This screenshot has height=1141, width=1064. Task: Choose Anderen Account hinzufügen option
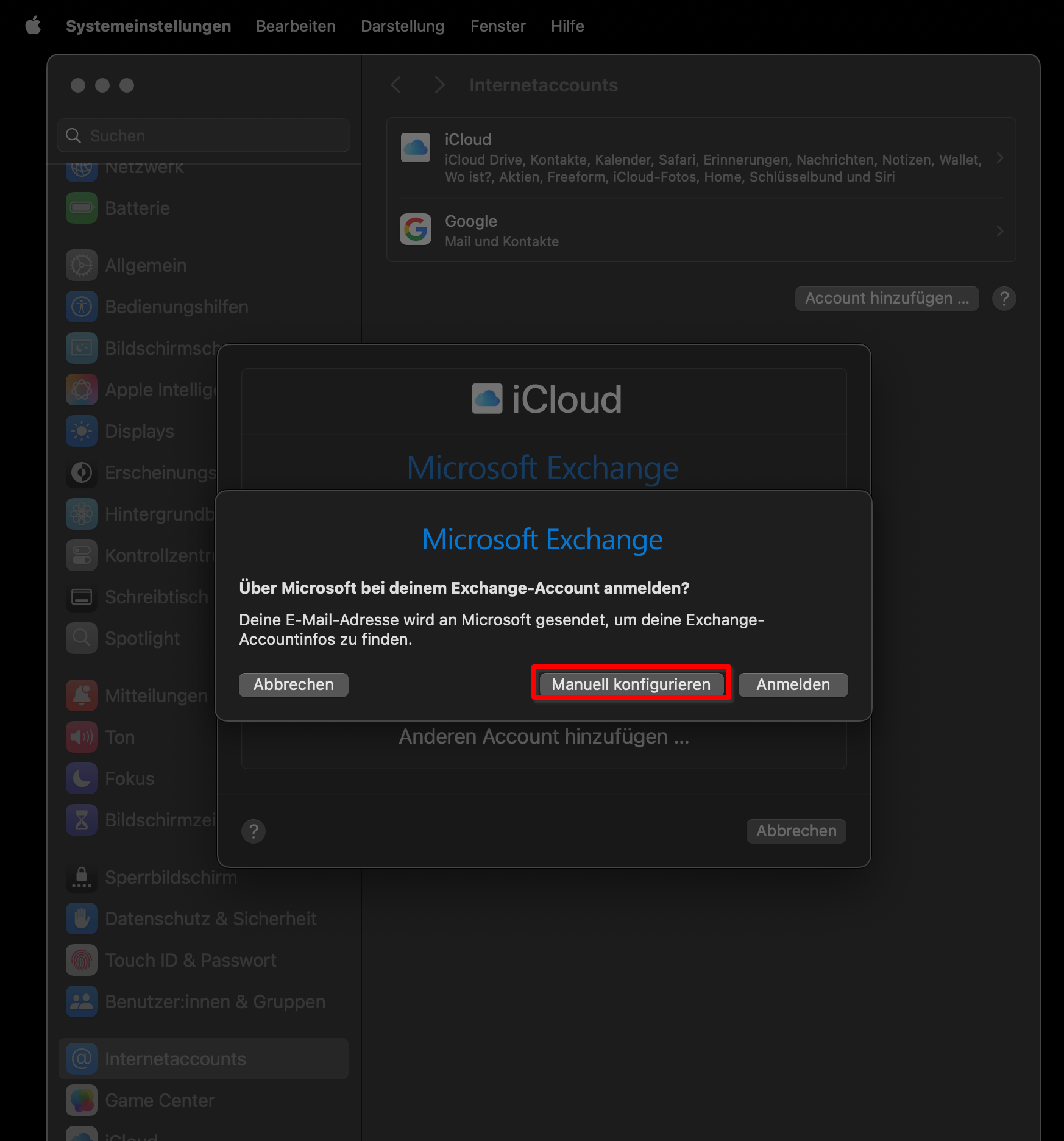544,736
